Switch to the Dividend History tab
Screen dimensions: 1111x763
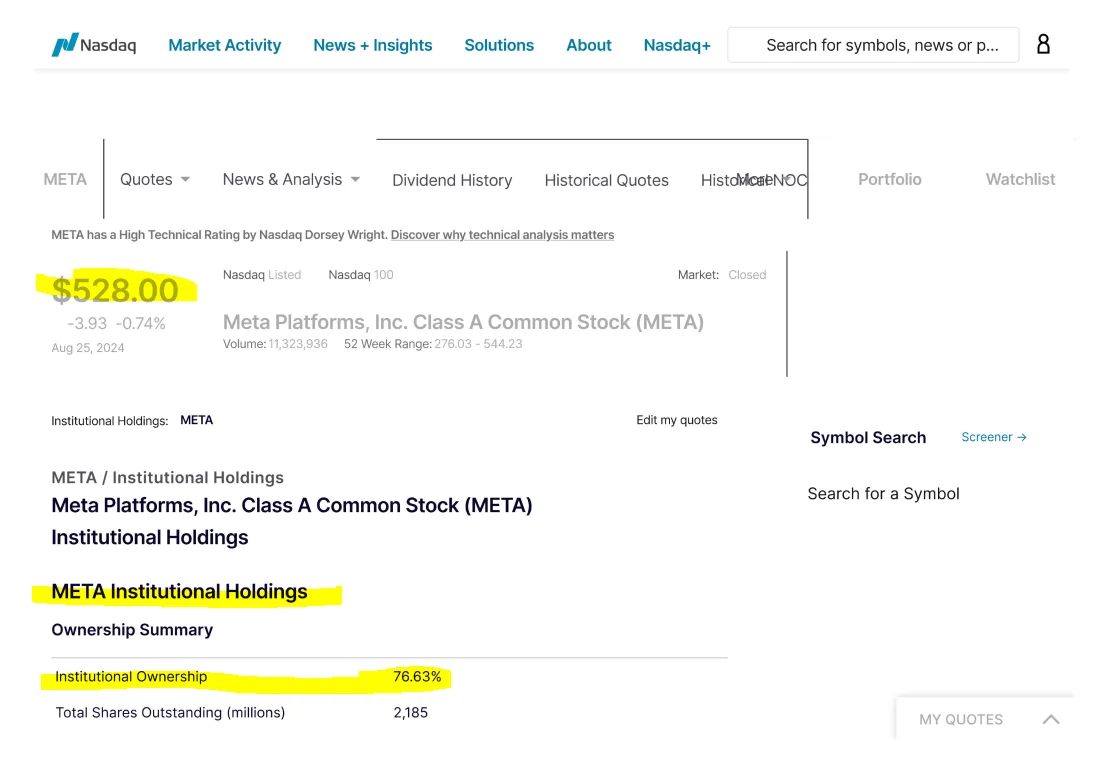tap(452, 180)
